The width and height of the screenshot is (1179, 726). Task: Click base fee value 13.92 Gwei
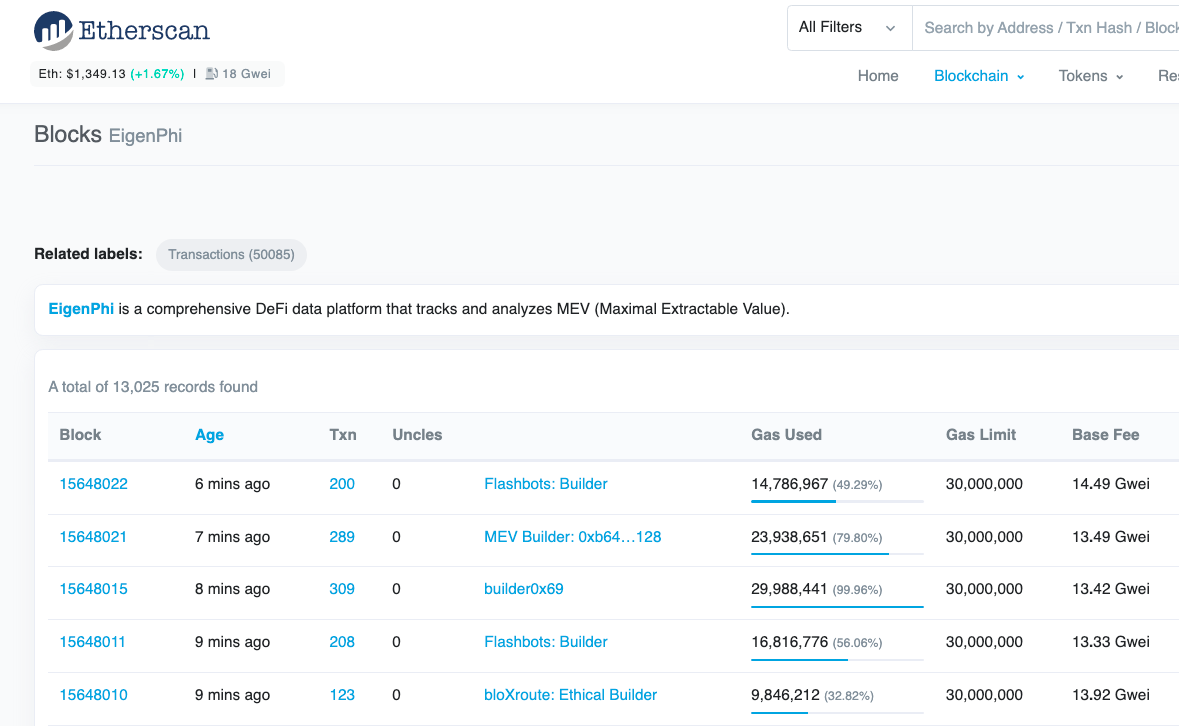tap(1111, 695)
